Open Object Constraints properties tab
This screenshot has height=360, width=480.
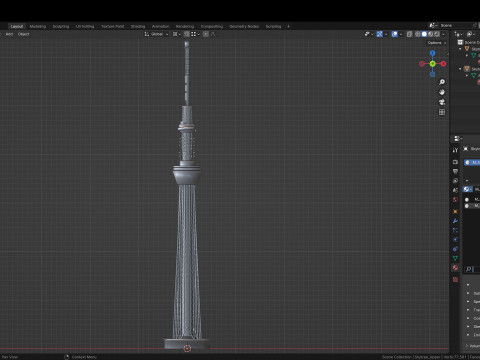click(455, 249)
